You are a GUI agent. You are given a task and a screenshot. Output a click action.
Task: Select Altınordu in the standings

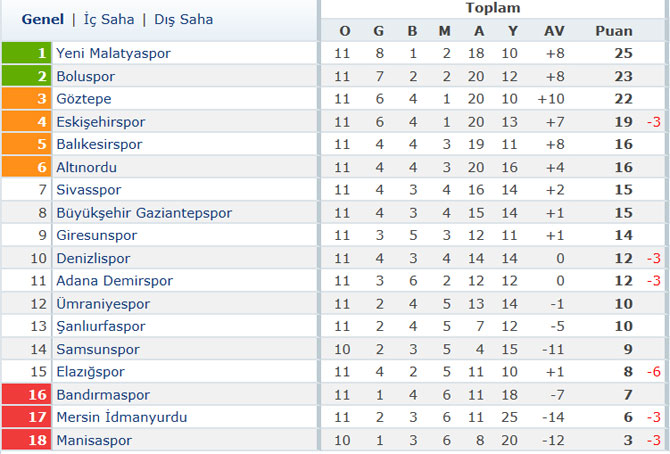pyautogui.click(x=86, y=167)
